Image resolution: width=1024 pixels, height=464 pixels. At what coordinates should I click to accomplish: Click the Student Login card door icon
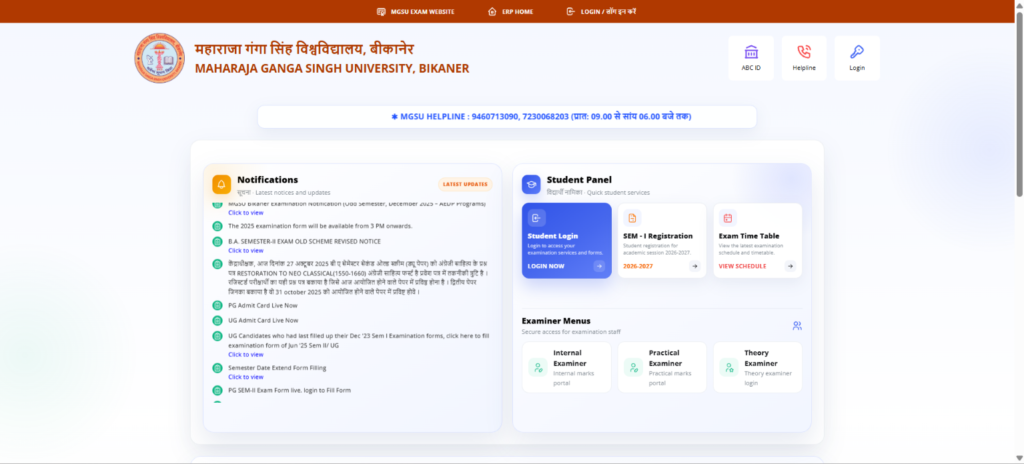click(537, 218)
